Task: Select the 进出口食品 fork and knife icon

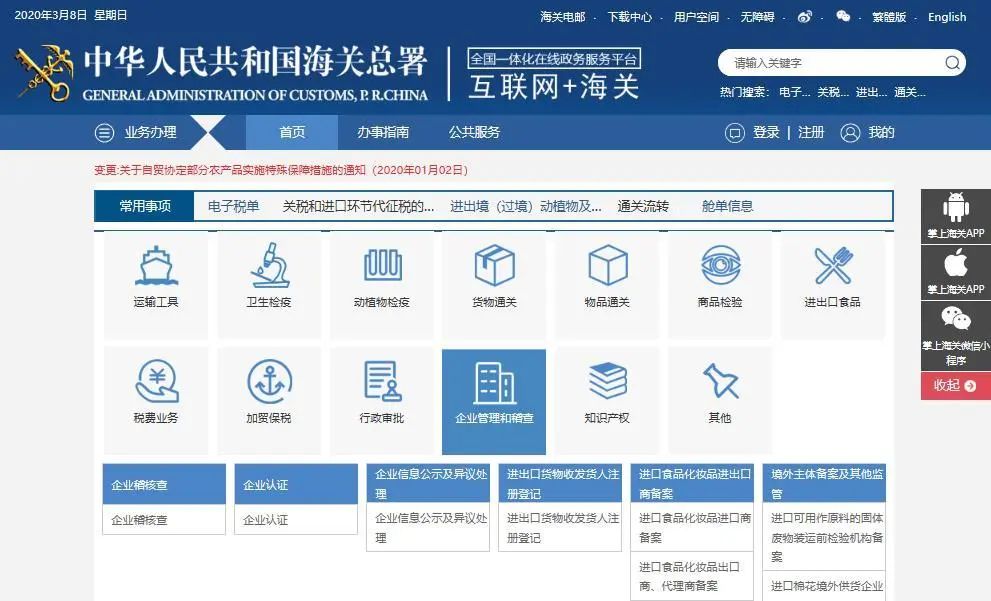Action: click(833, 265)
